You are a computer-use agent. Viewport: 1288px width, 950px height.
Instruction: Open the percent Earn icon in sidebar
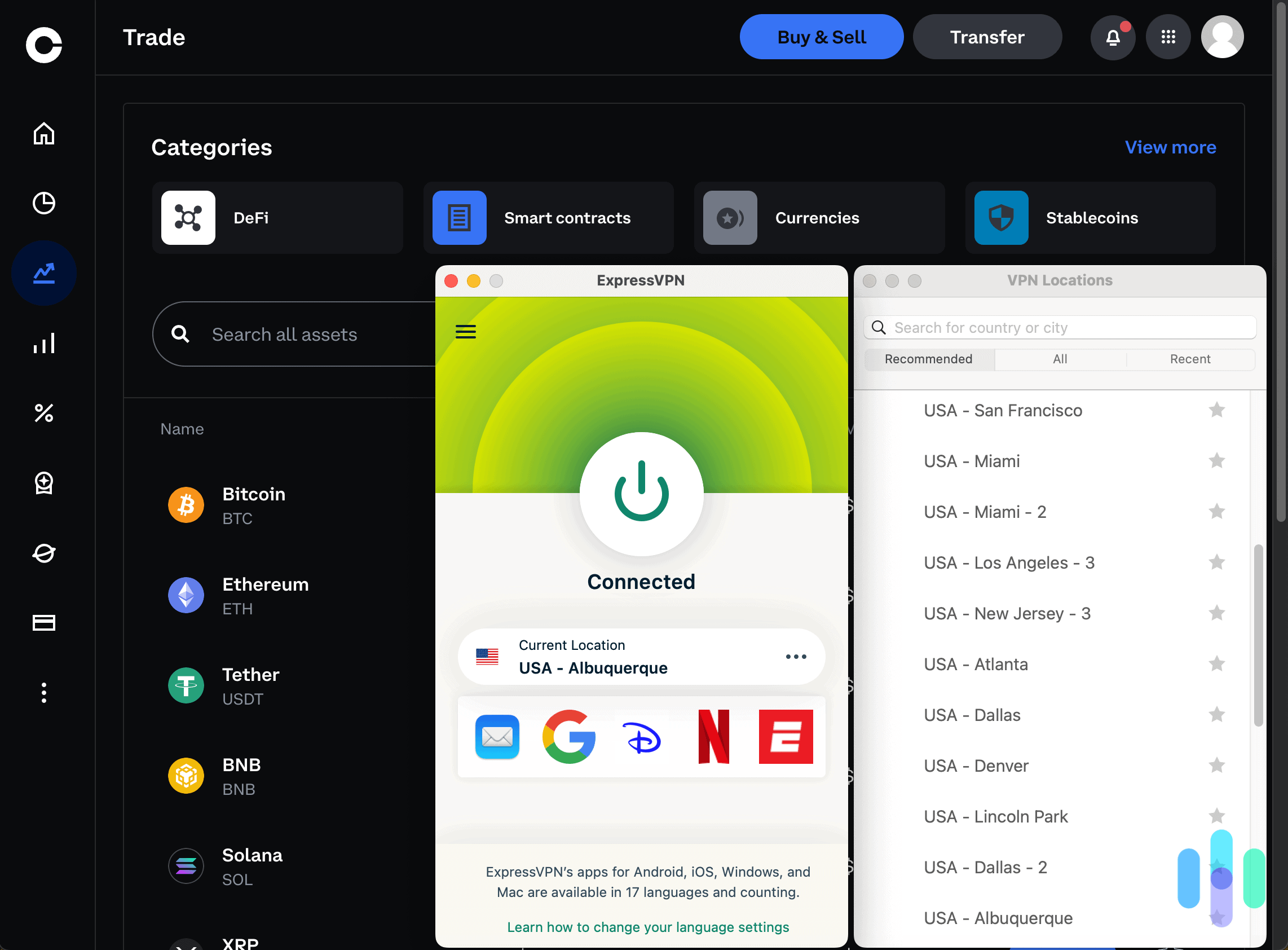coord(43,413)
